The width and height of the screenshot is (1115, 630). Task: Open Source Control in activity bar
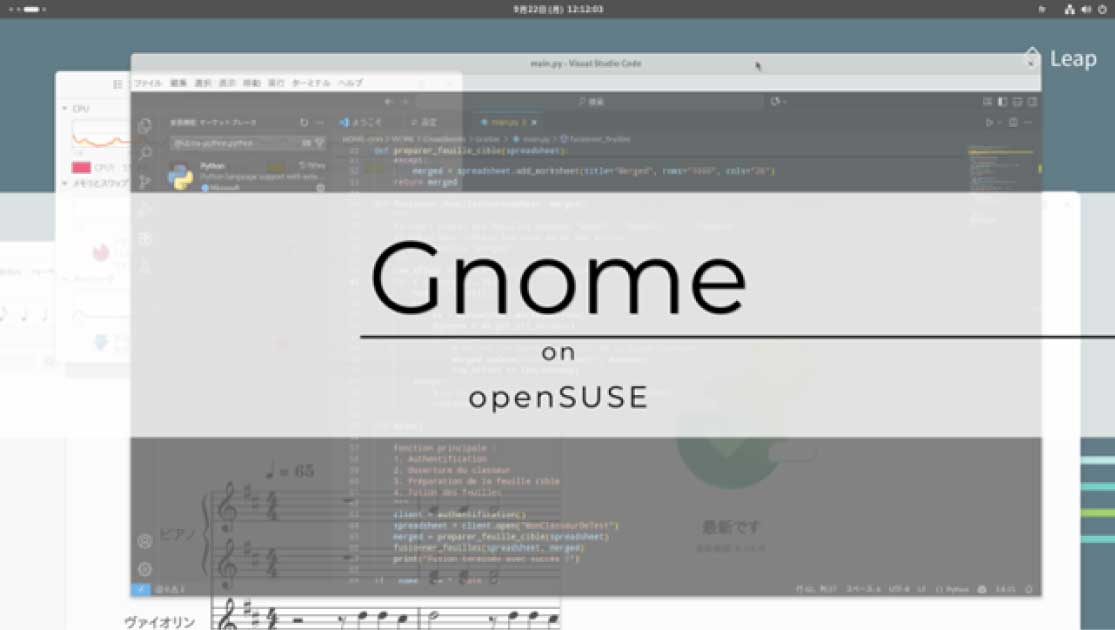coord(146,181)
